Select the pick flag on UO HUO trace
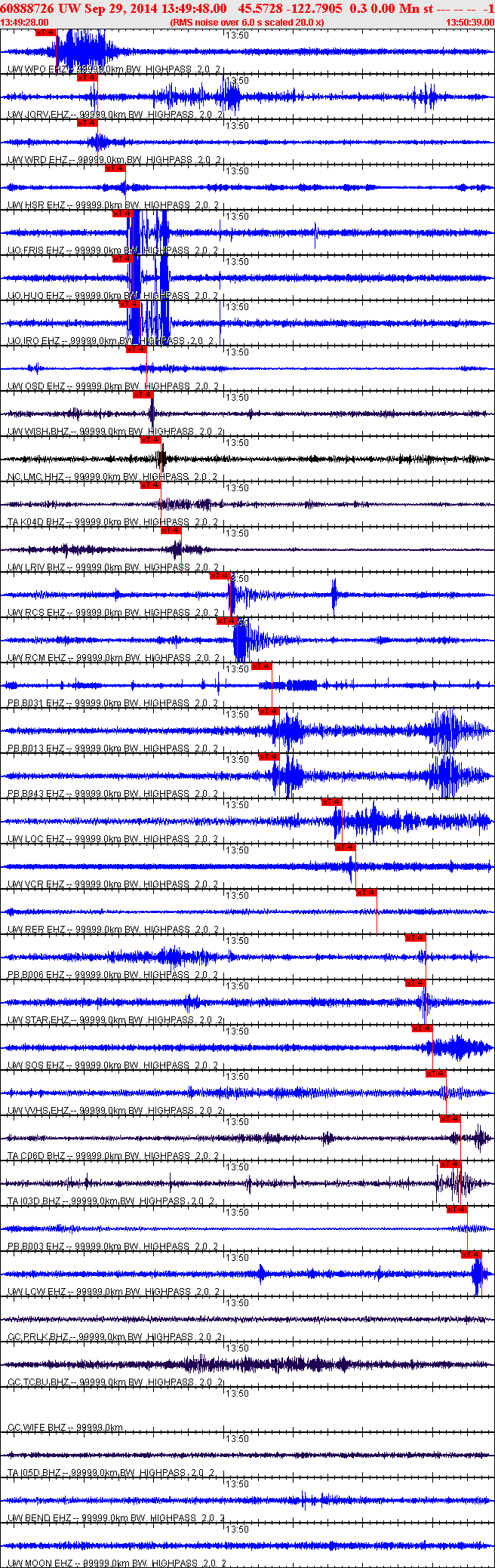The width and height of the screenshot is (495, 1568). click(122, 259)
